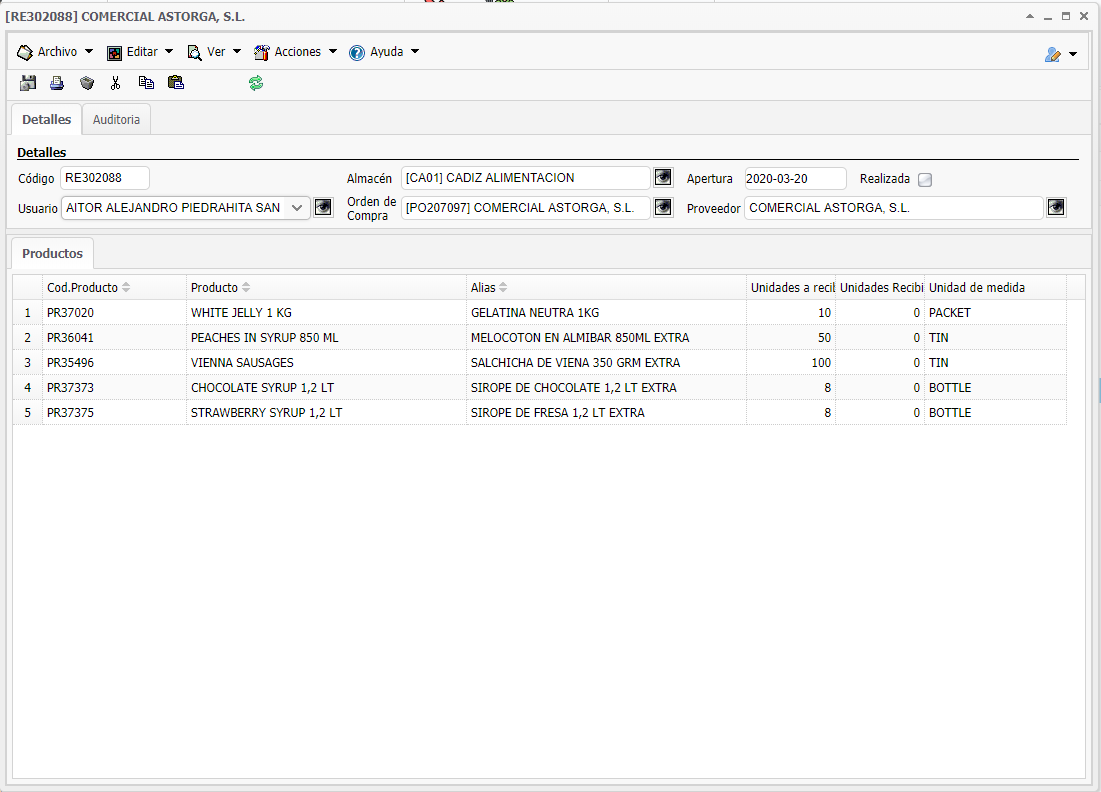Screen dimensions: 1101x792
Task: Click the Proveedor input field
Action: click(x=893, y=208)
